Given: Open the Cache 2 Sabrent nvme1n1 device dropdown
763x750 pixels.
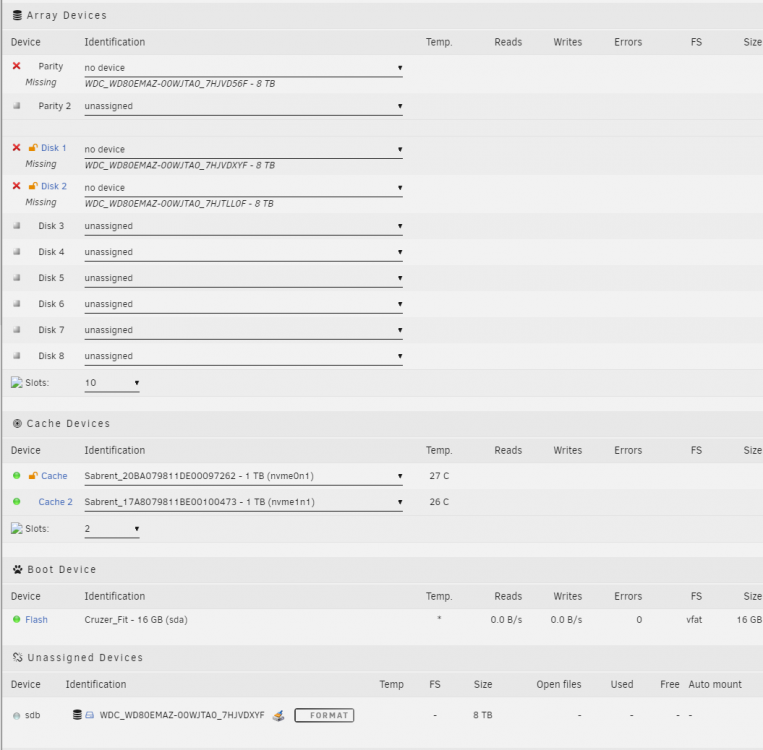Looking at the screenshot, I should 243,502.
